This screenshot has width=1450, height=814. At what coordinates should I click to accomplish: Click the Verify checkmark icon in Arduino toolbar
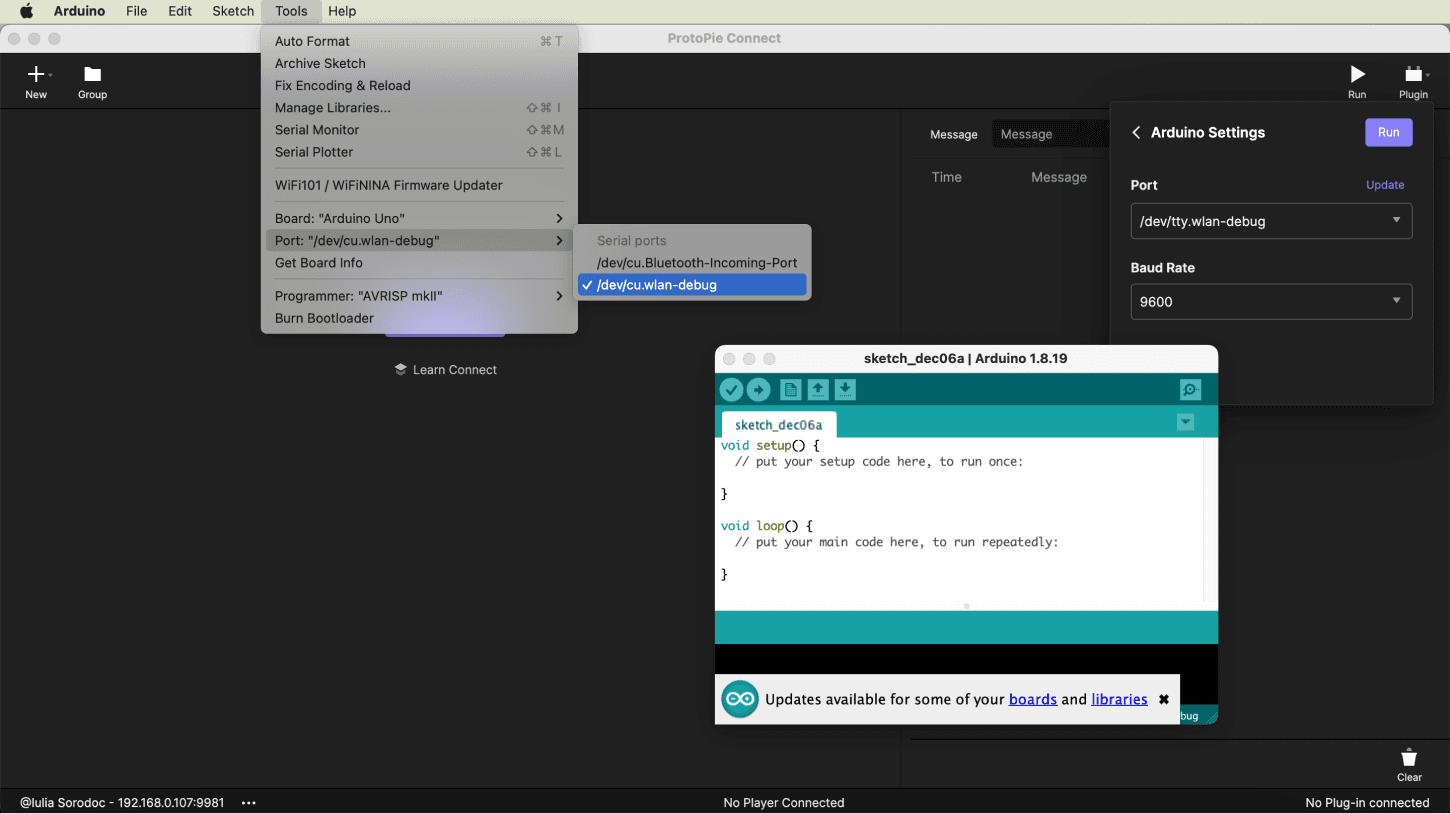(x=731, y=389)
